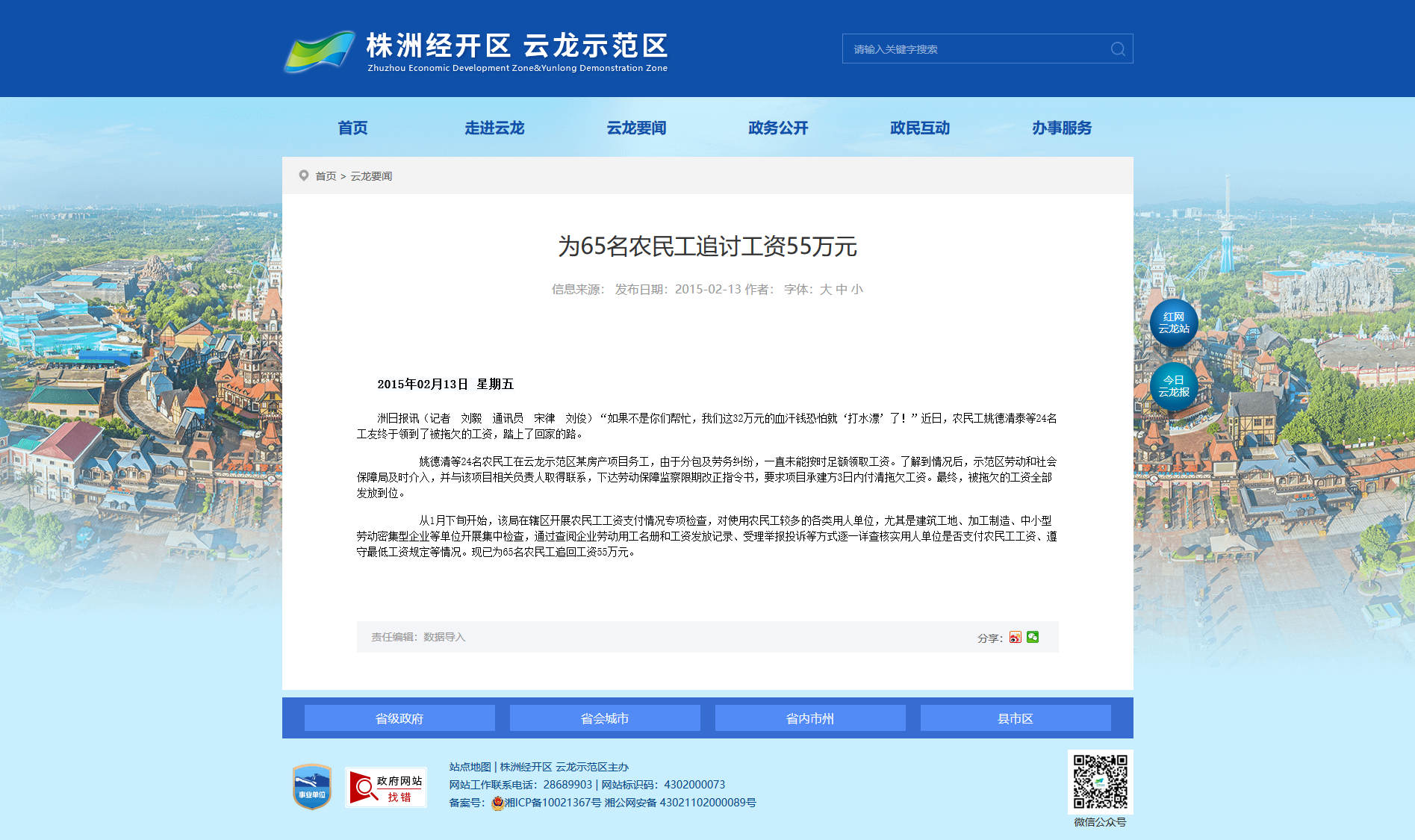
Task: Open the 红网云龙站 round badge
Action: pyautogui.click(x=1174, y=323)
